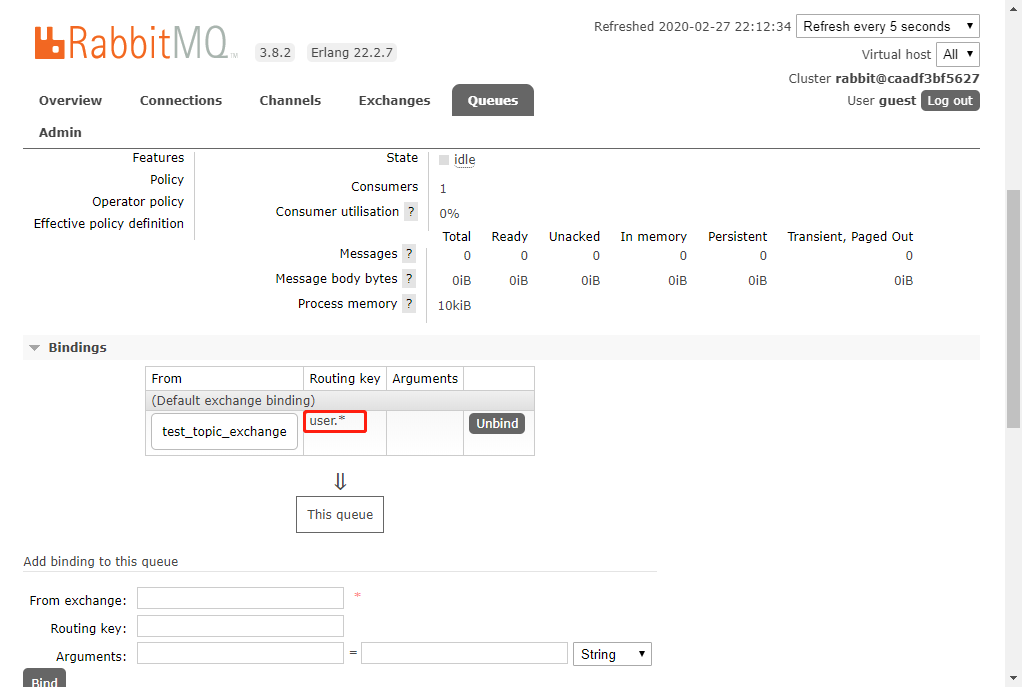The image size is (1022, 687).
Task: Click the Log out button
Action: point(950,100)
